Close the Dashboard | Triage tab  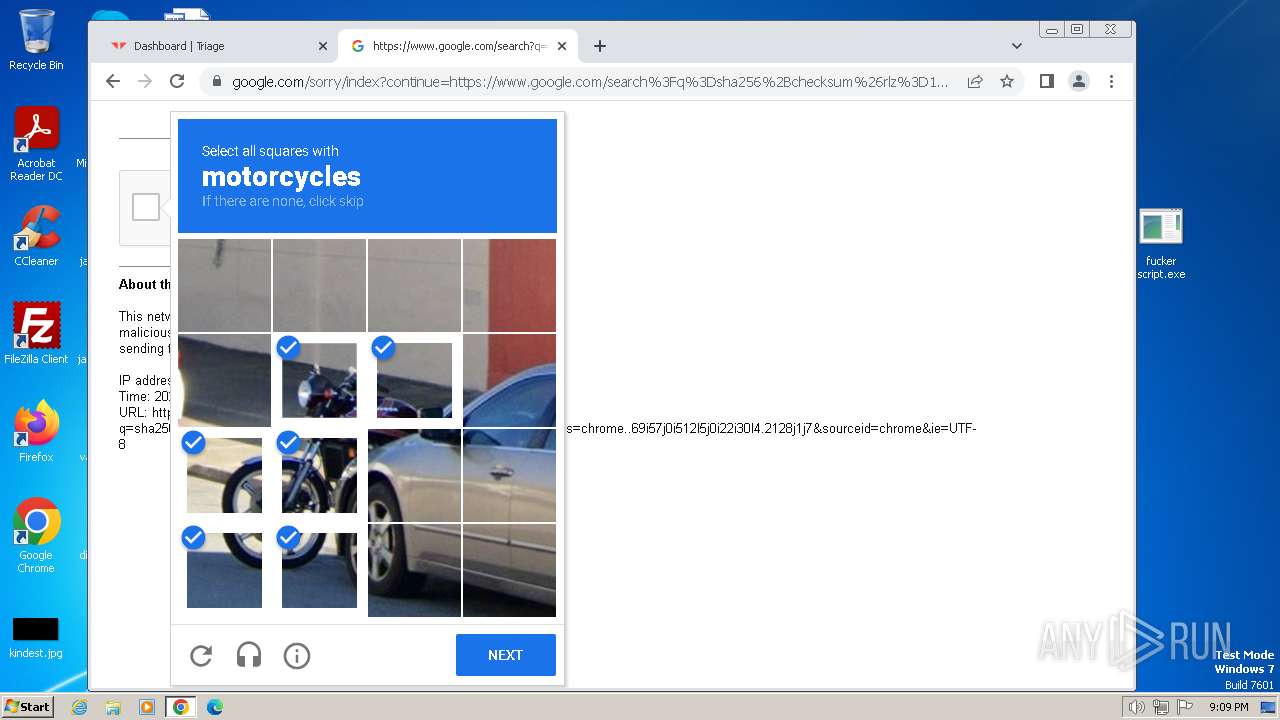click(323, 46)
